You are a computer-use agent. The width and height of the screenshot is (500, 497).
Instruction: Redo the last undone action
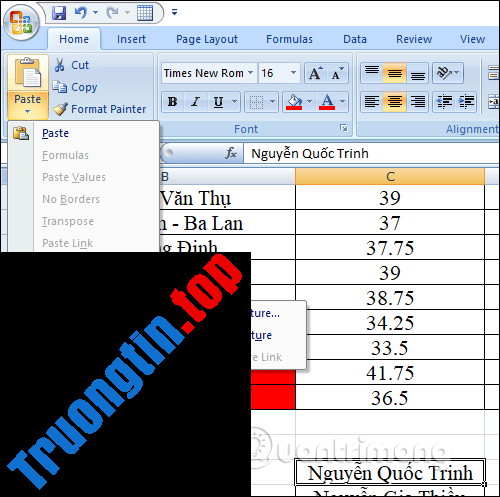pyautogui.click(x=112, y=13)
